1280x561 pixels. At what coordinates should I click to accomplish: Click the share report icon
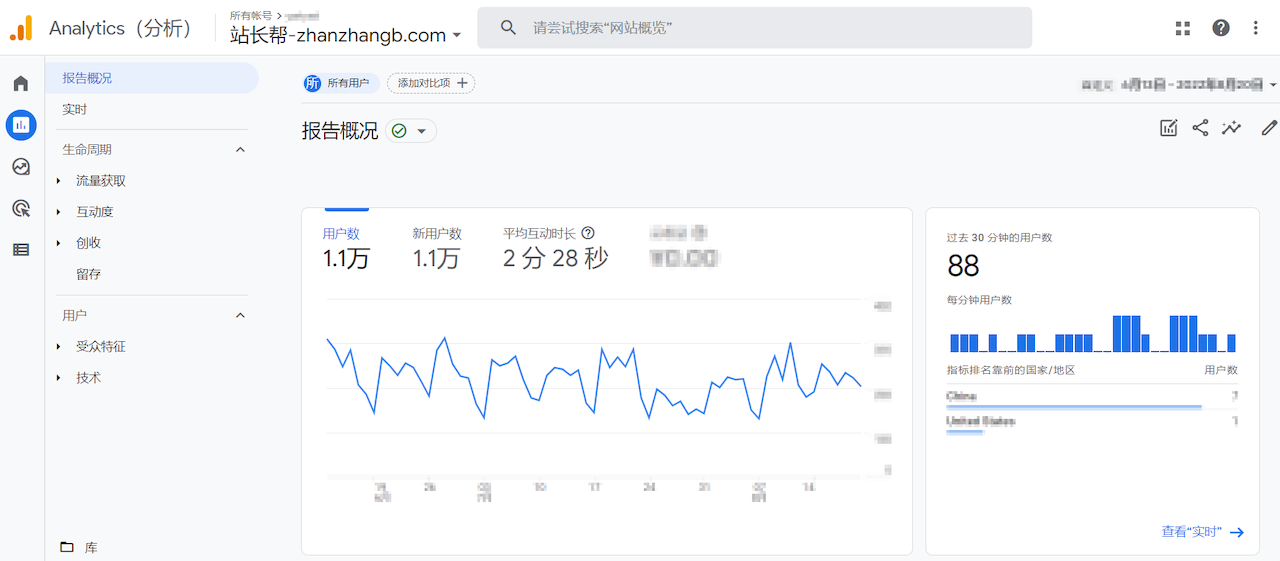1200,128
